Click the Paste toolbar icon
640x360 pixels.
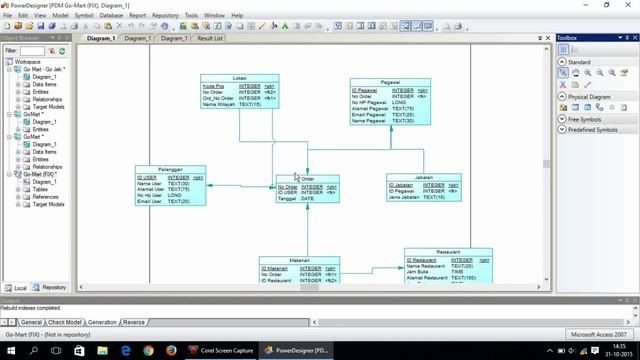point(108,26)
